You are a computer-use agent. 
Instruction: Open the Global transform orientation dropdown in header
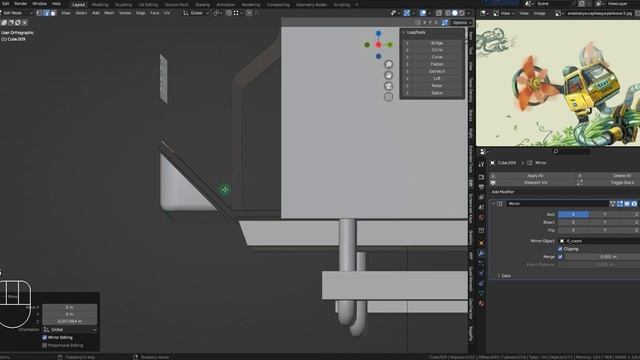point(196,13)
